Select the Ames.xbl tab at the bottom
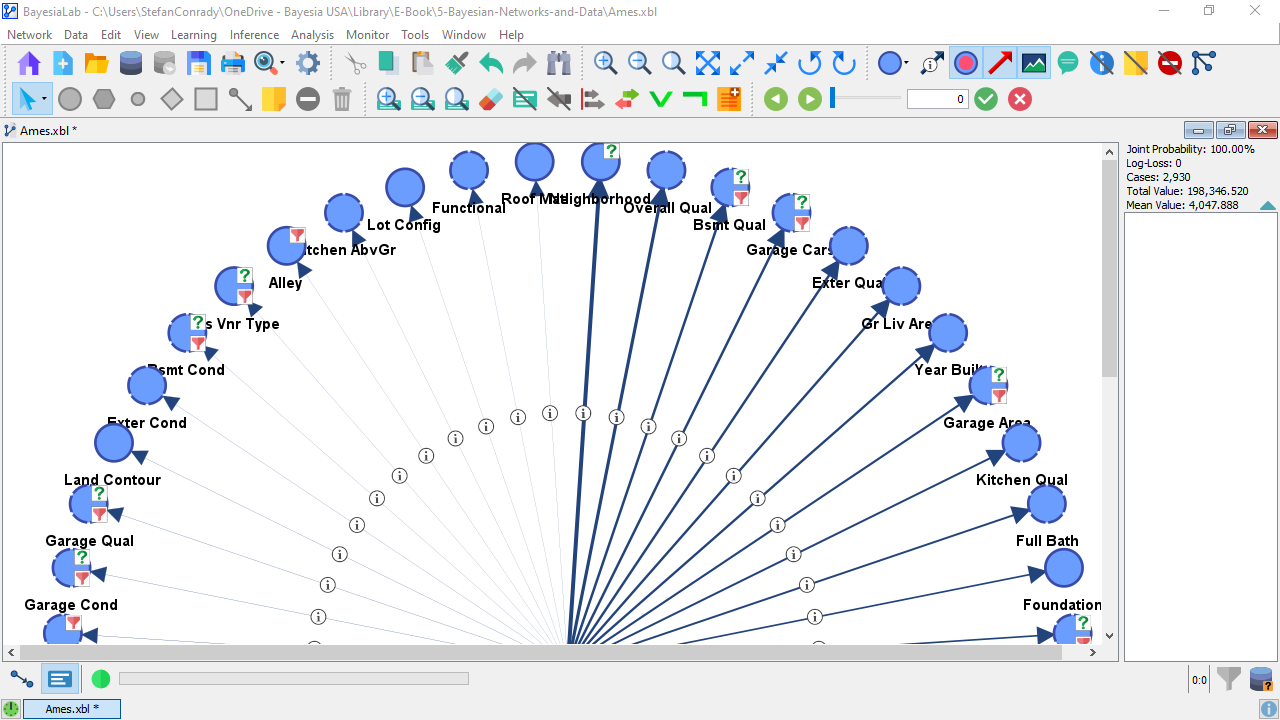The width and height of the screenshot is (1280, 720). pos(72,708)
